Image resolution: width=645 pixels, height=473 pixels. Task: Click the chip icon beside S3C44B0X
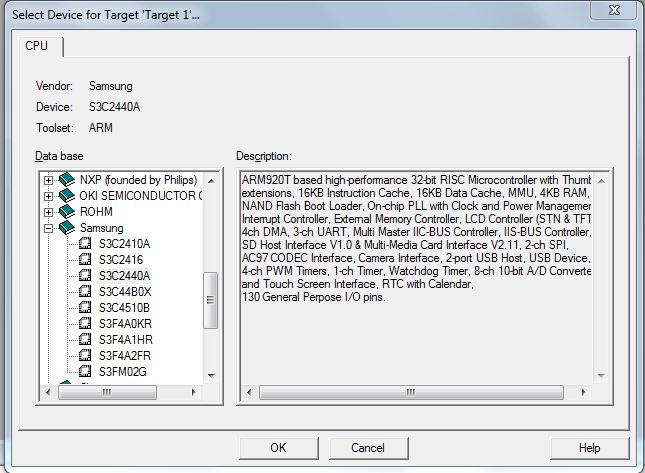click(85, 291)
